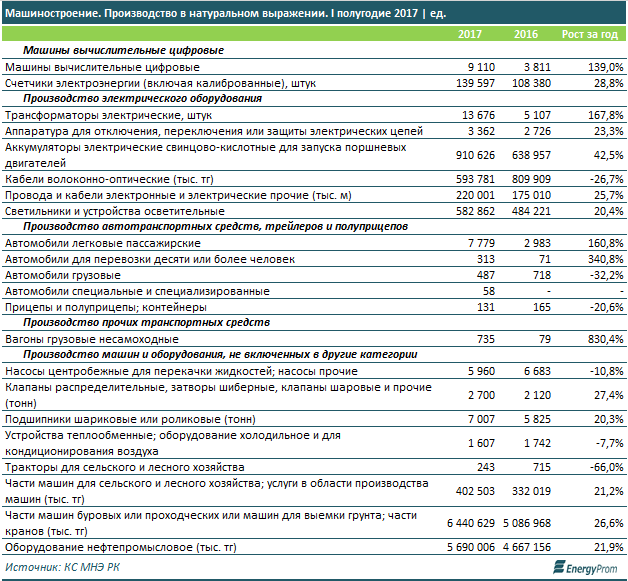
Task: Click the 2017 column header
Action: (x=470, y=34)
